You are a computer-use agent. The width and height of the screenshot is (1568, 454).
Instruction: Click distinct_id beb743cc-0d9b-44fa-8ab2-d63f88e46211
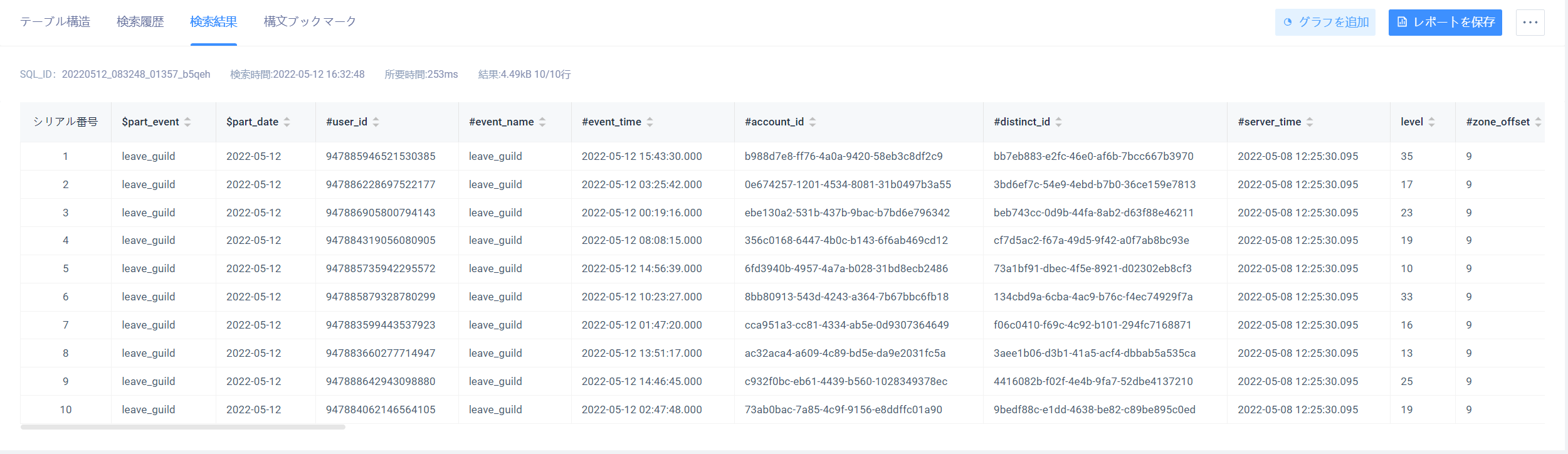[1093, 213]
